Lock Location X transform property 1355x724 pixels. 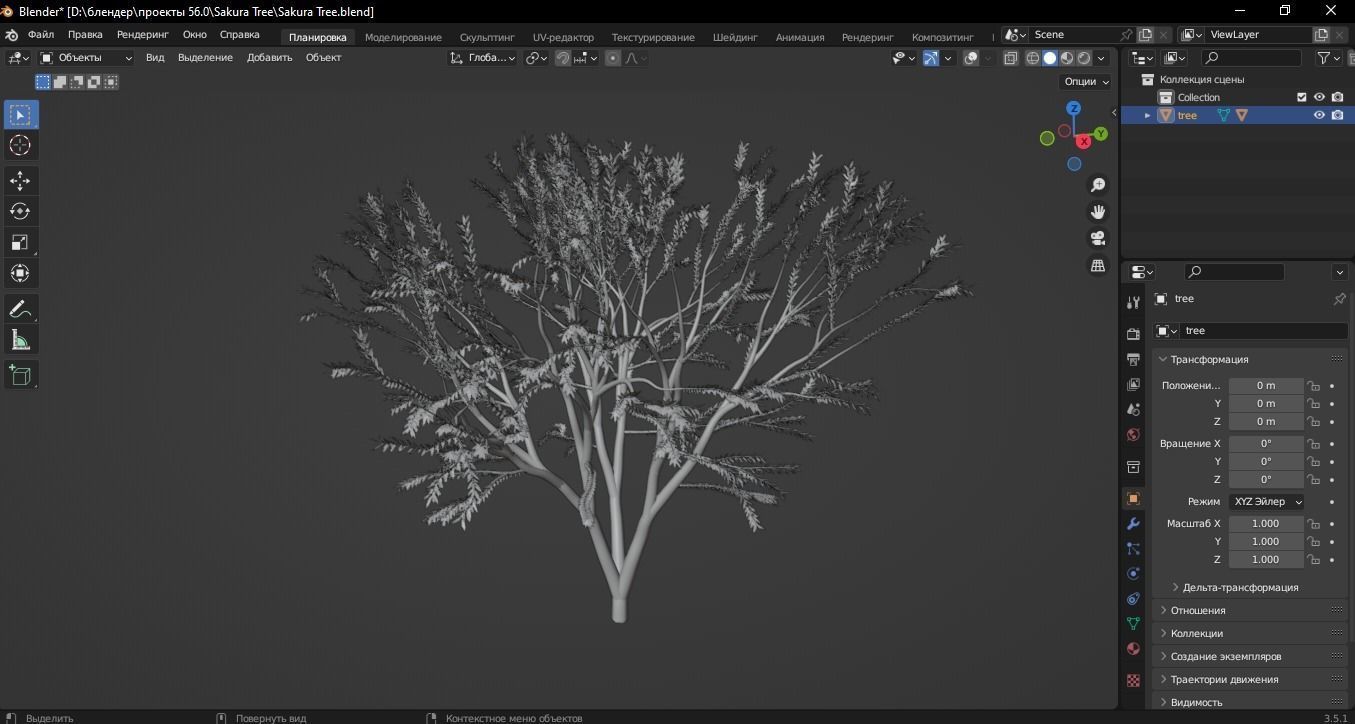click(1314, 386)
